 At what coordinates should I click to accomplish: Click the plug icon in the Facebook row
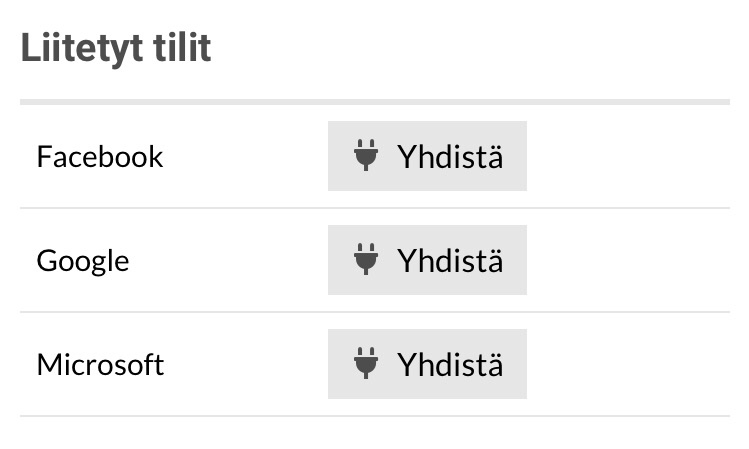pyautogui.click(x=366, y=156)
